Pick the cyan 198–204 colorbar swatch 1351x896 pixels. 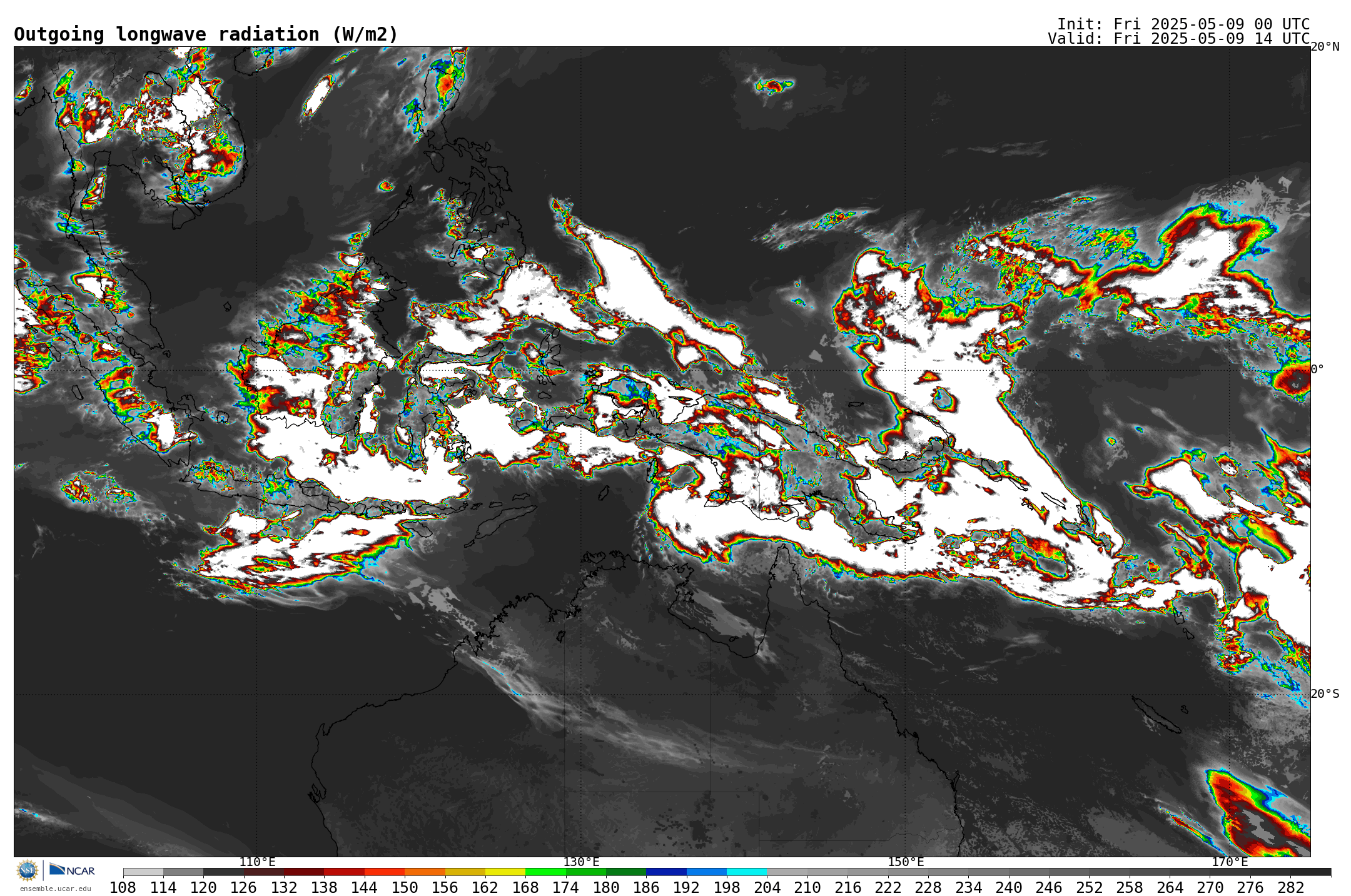[x=747, y=872]
